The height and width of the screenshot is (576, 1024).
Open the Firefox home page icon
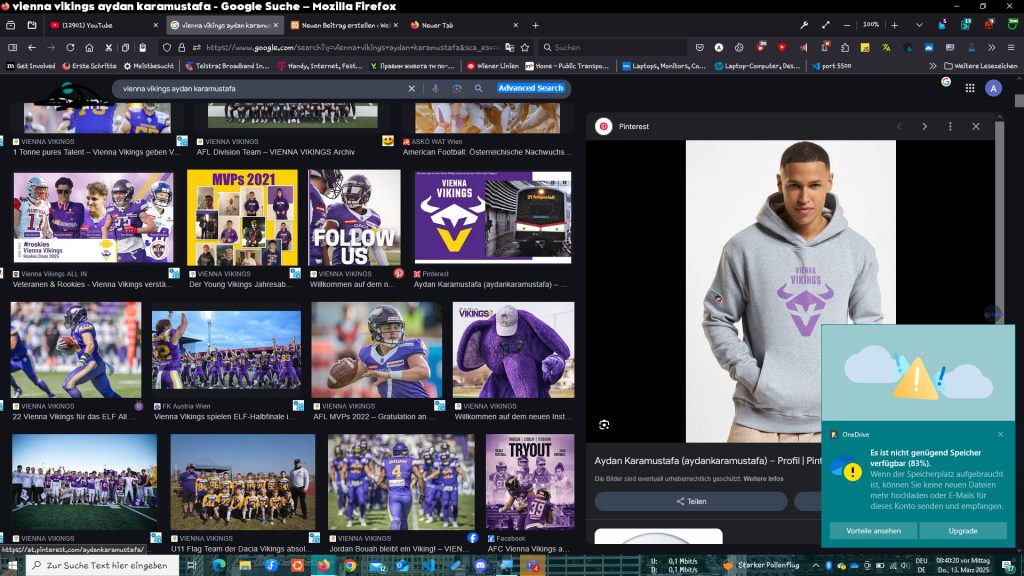pyautogui.click(x=89, y=48)
